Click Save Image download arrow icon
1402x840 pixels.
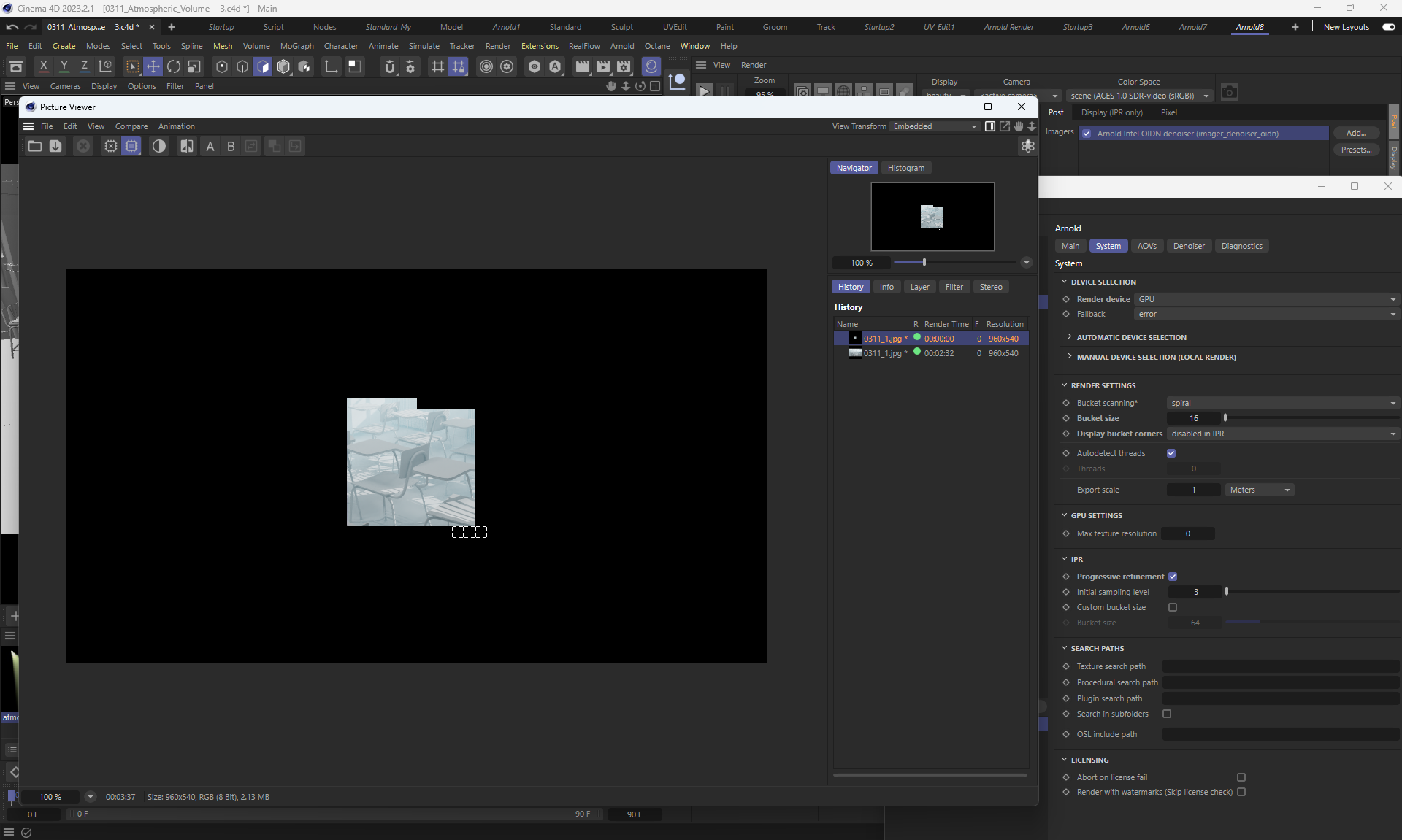pos(55,147)
